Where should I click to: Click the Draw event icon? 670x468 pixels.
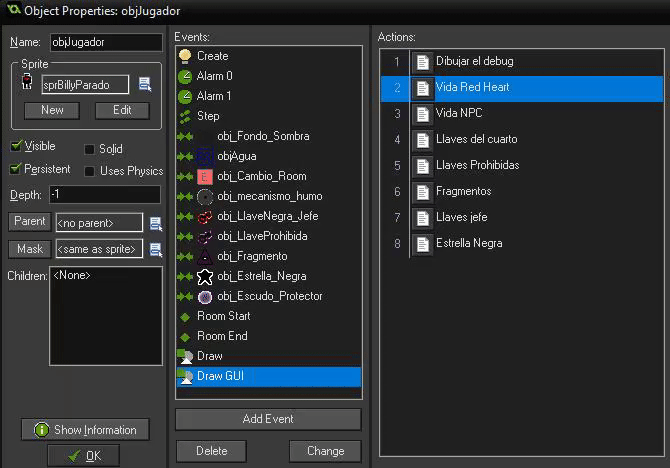click(x=185, y=356)
